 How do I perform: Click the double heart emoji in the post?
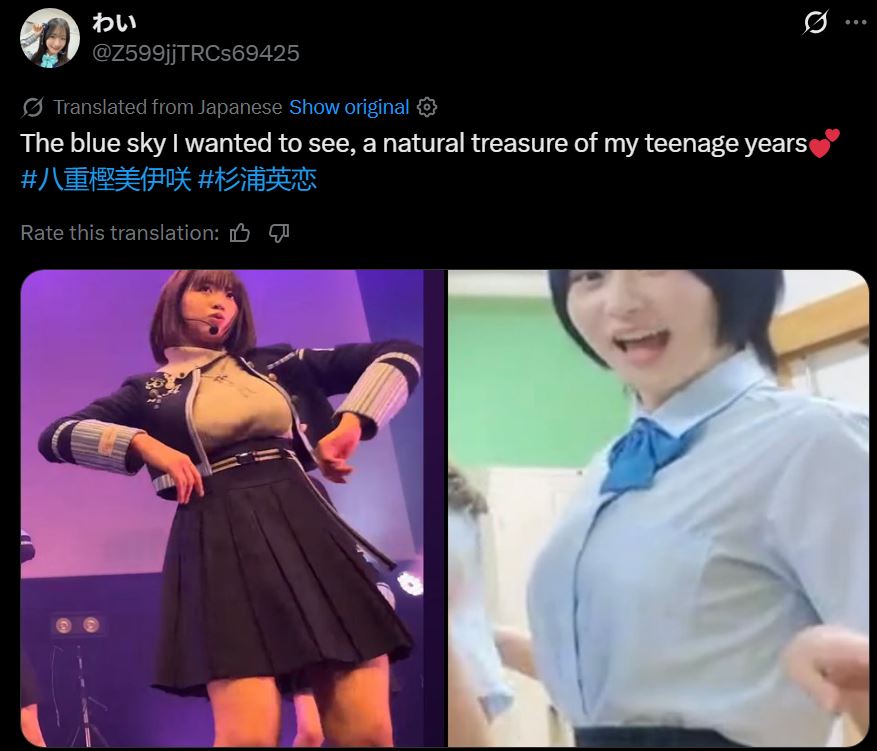coord(824,143)
